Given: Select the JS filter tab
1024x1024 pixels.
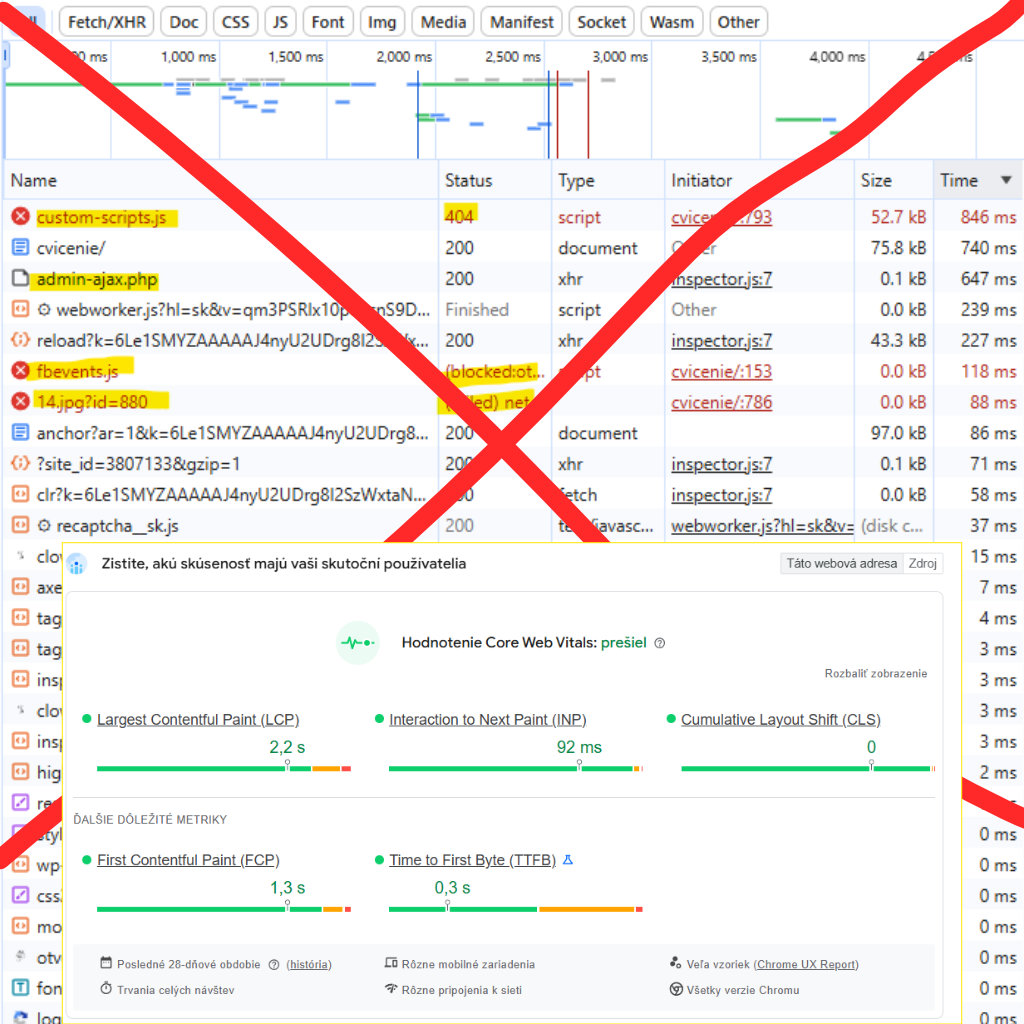Looking at the screenshot, I should tap(281, 22).
